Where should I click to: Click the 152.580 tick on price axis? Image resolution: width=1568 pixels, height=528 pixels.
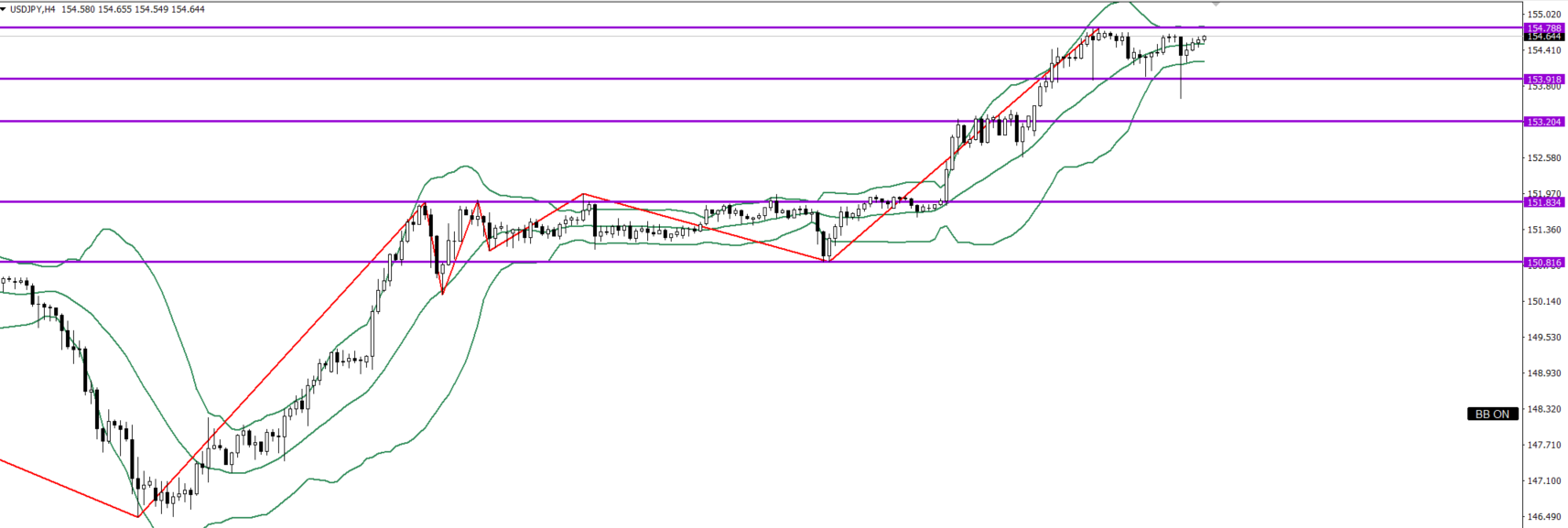click(x=1543, y=158)
